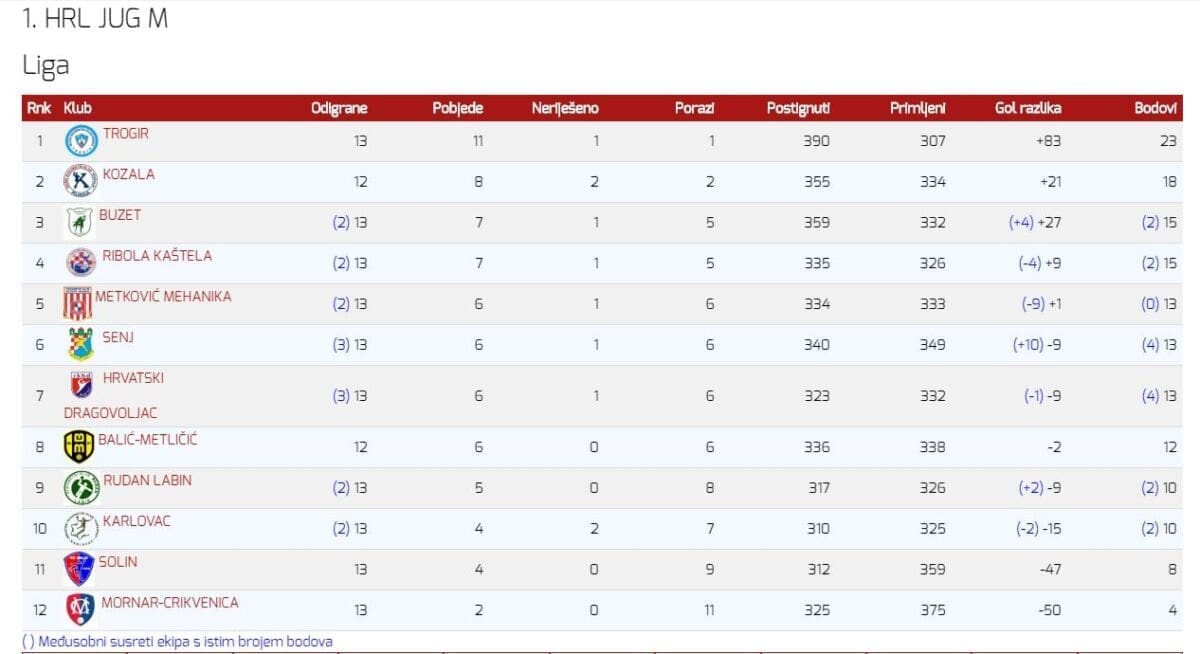This screenshot has width=1200, height=654.
Task: Click the Mornar-Crikvenica club badge
Action: pyautogui.click(x=80, y=609)
